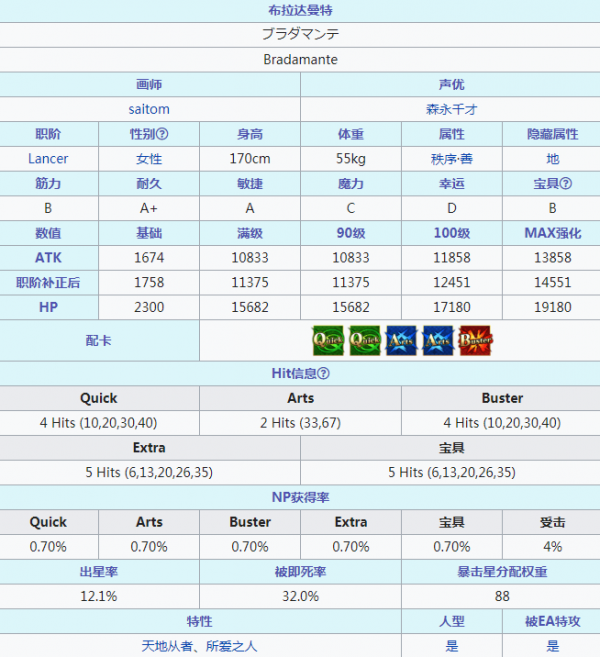Click the 满级 column header

click(250, 233)
